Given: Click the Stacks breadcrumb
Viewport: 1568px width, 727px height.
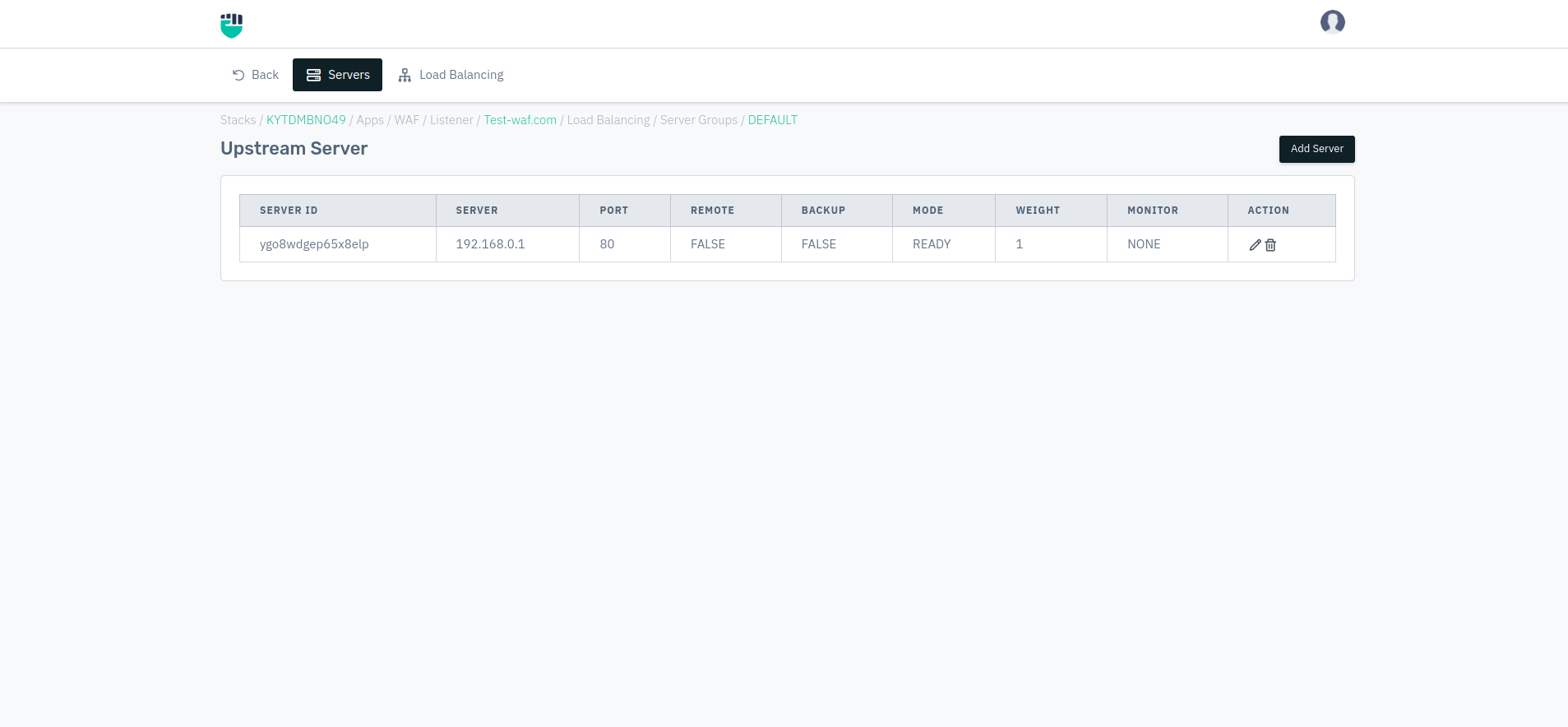Looking at the screenshot, I should pos(238,120).
